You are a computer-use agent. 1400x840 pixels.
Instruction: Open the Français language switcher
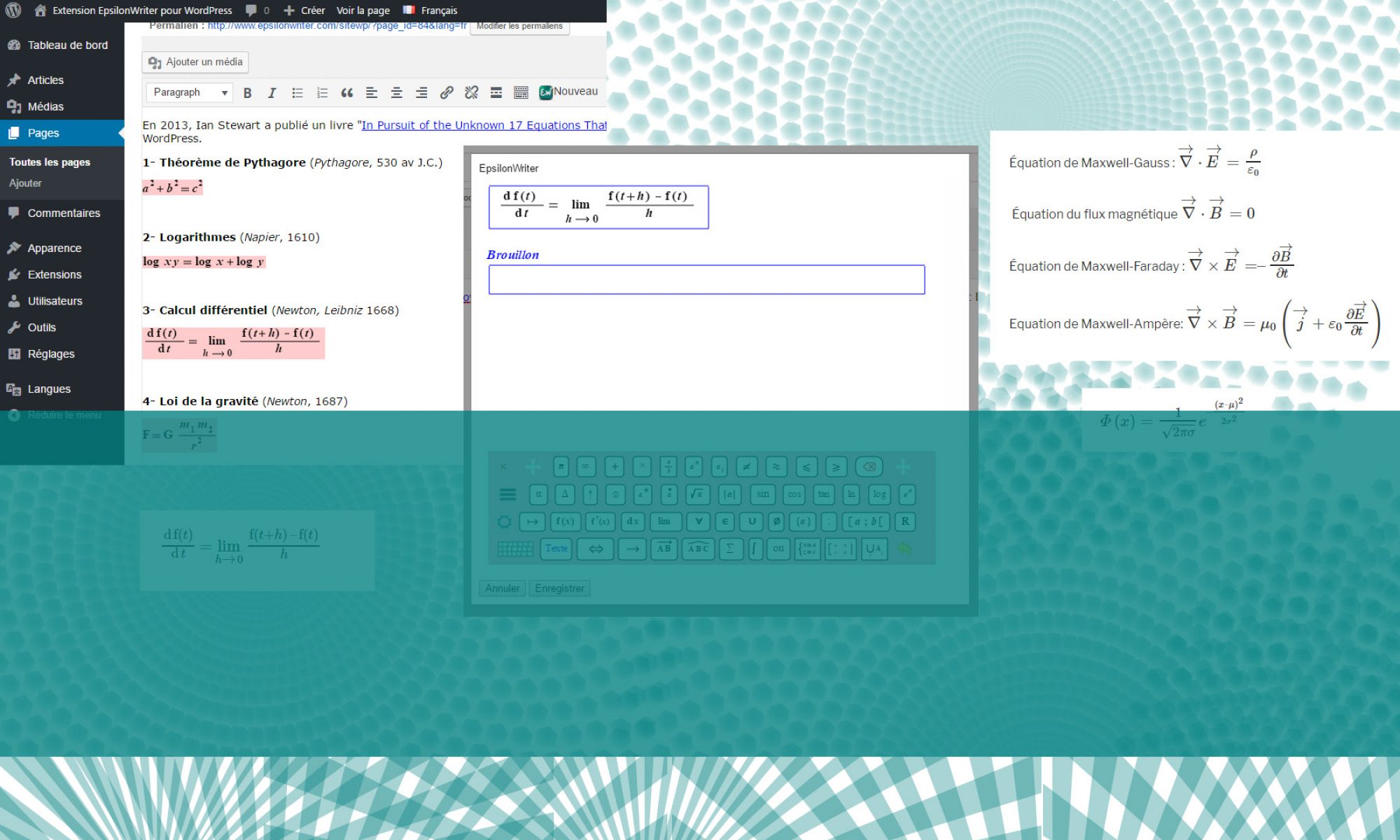pos(430,10)
